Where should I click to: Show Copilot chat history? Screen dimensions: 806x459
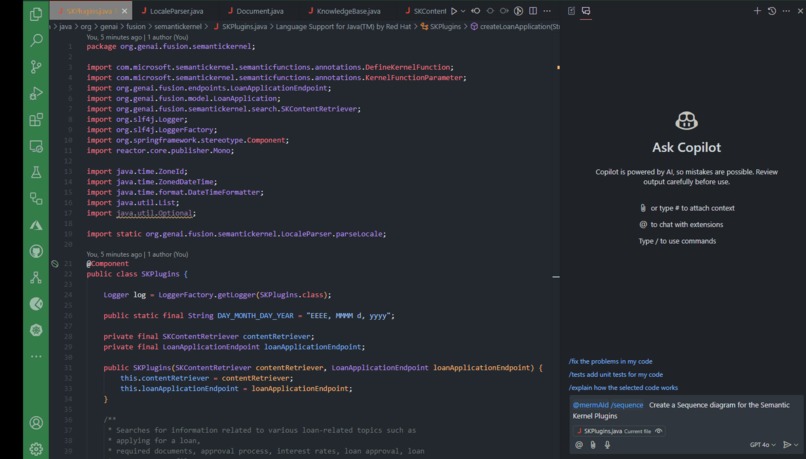point(772,11)
